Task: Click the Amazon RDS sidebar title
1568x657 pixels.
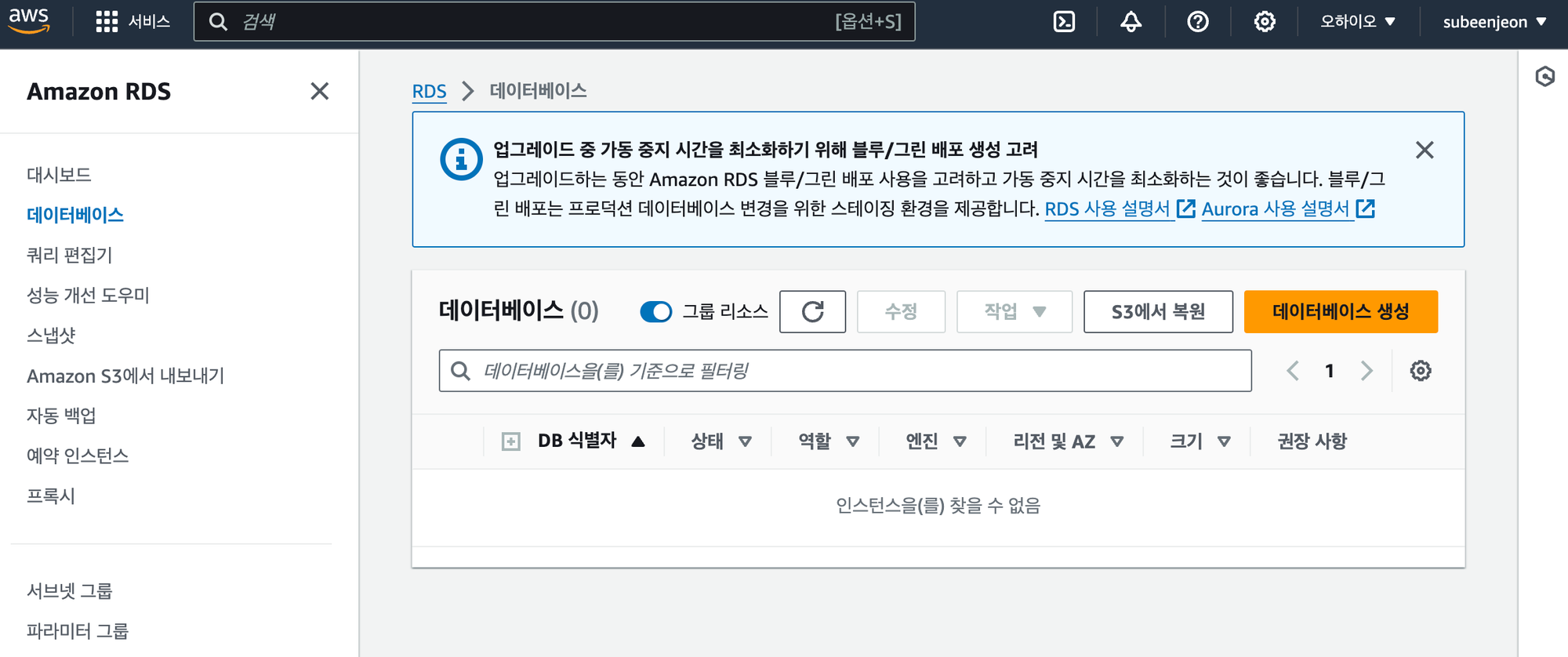Action: 99,92
